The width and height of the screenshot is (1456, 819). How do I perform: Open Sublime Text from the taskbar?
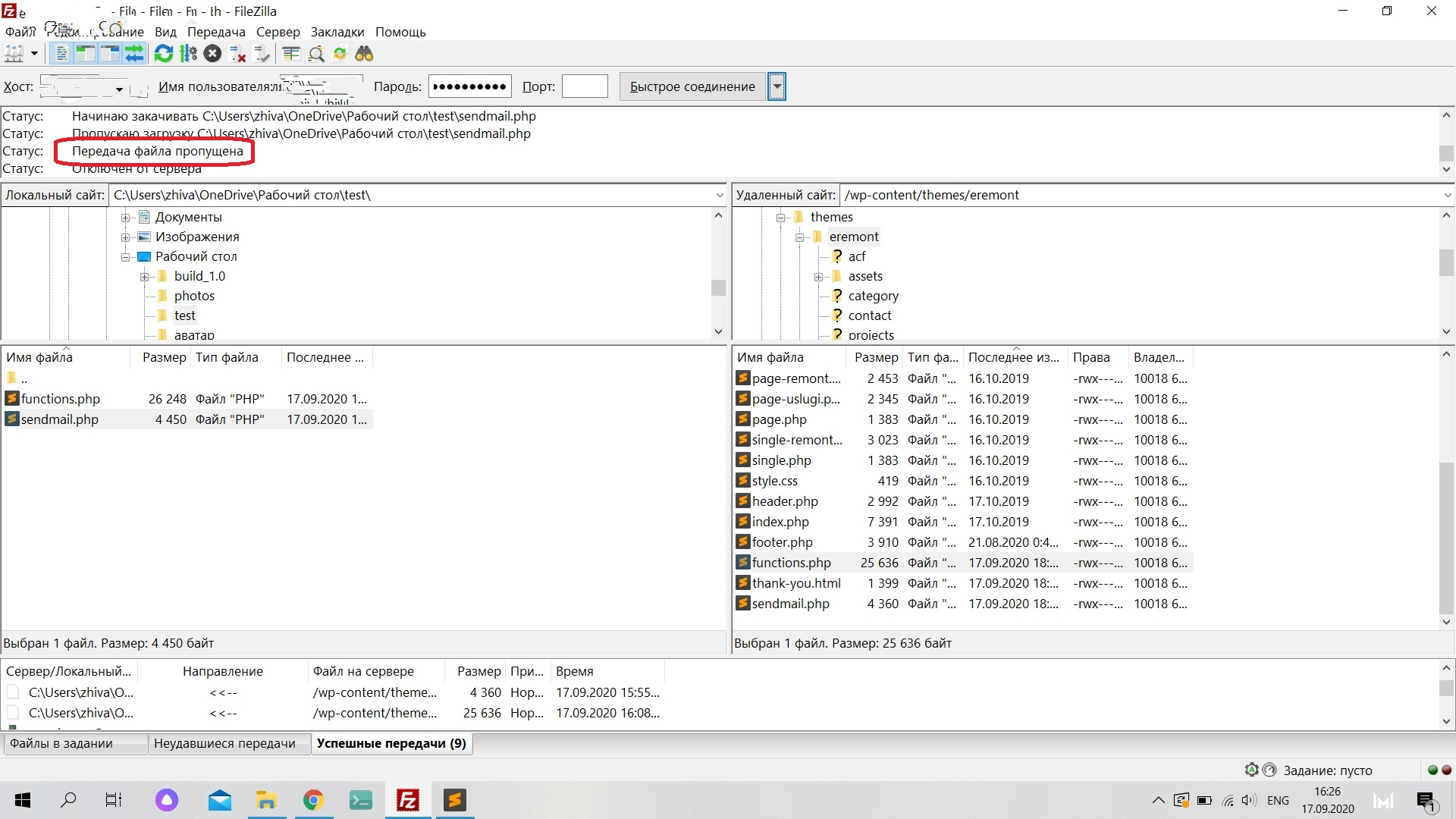click(454, 800)
